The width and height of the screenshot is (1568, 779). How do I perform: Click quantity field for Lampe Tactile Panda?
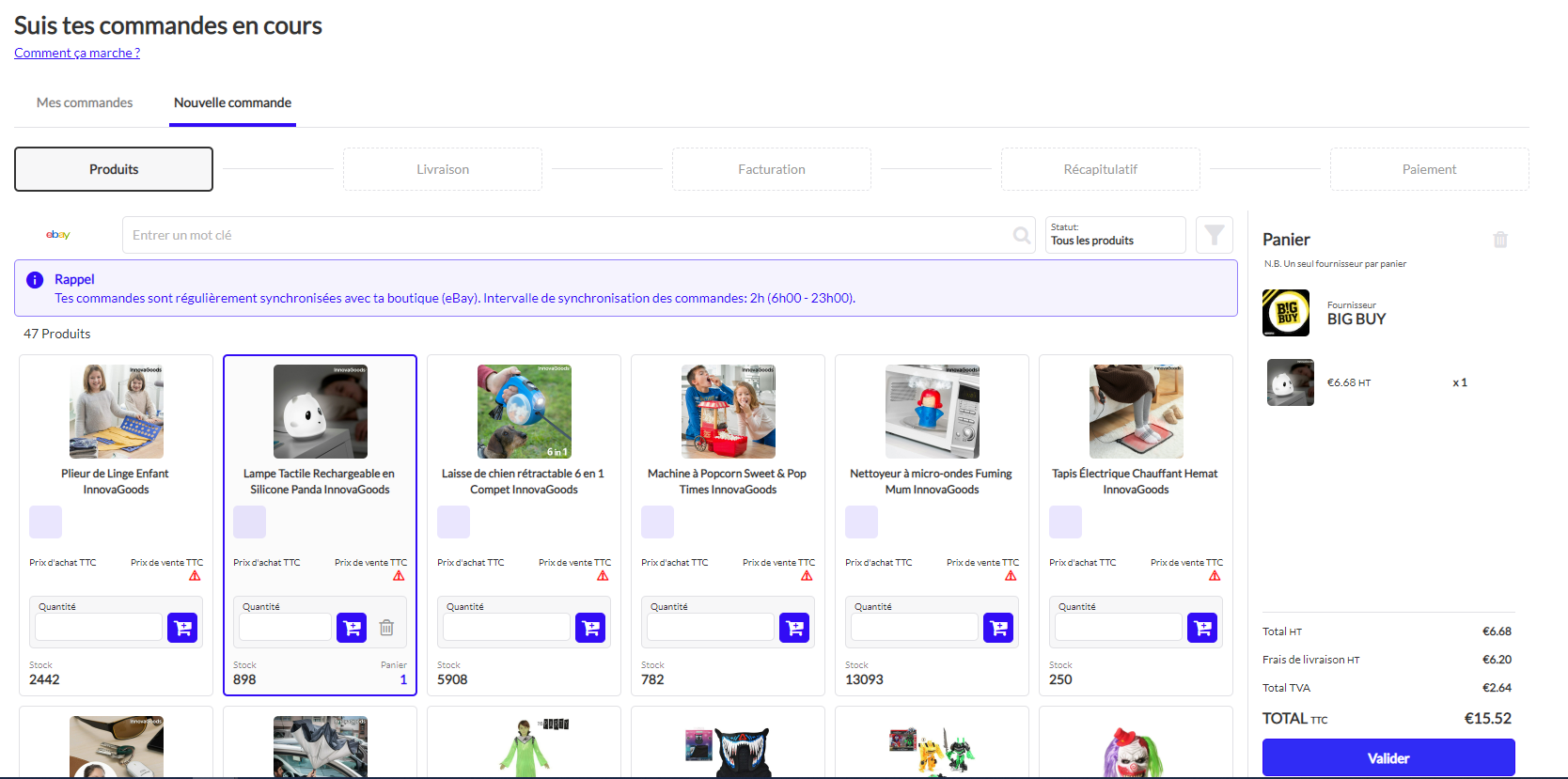coord(285,628)
